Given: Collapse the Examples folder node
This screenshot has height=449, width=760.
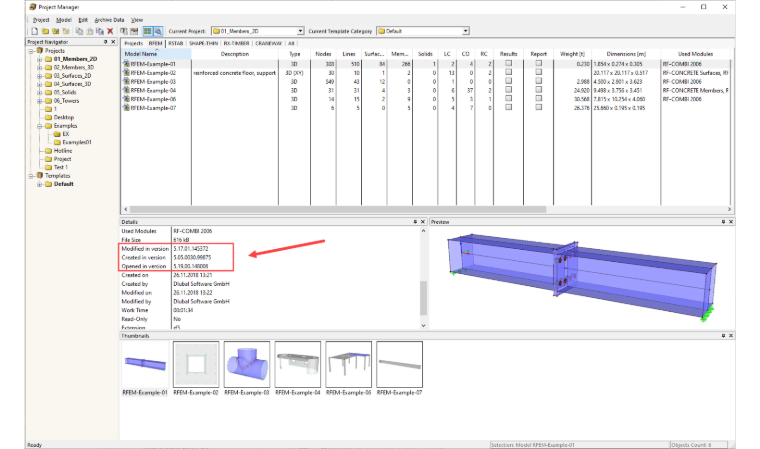Looking at the screenshot, I should point(40,126).
